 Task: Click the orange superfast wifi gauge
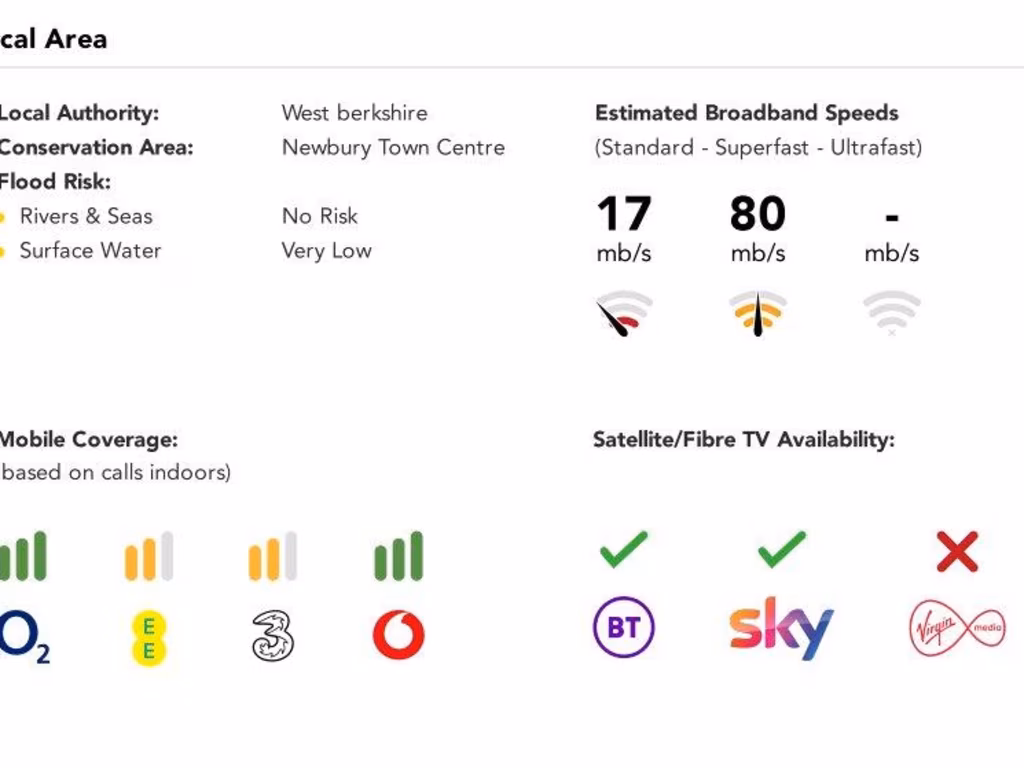tap(757, 313)
